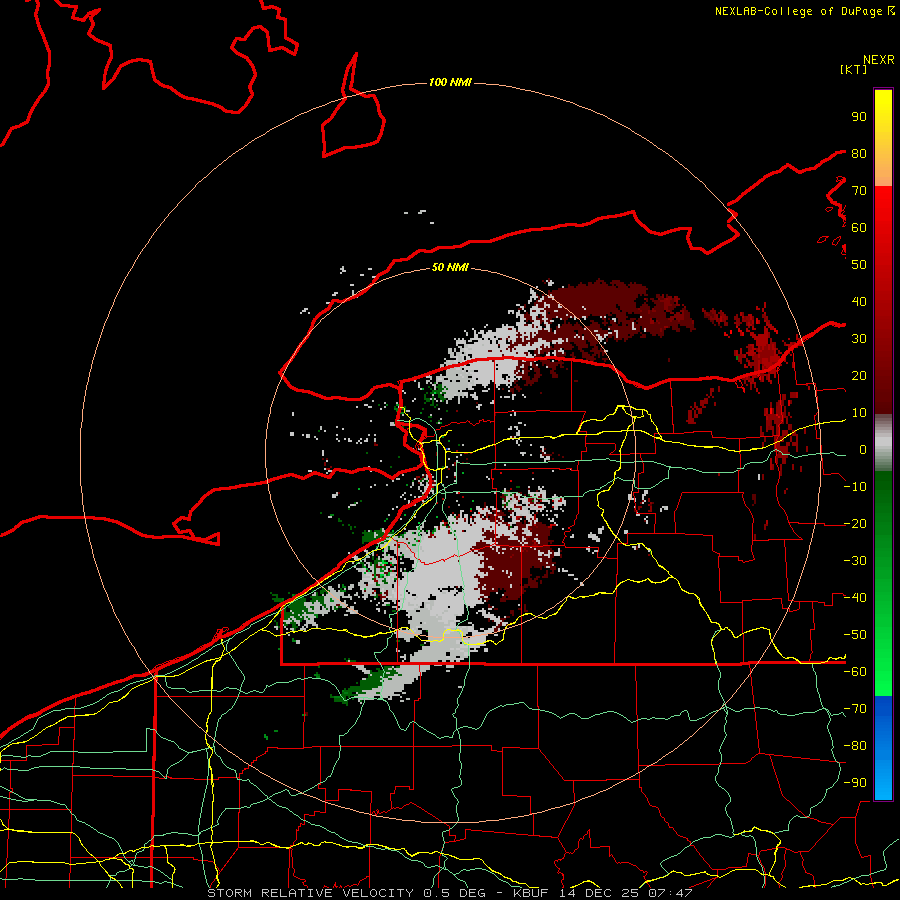This screenshot has width=900, height=900.
Task: Click the Storm Relative Velocity KBUF caption
Action: pyautogui.click(x=450, y=893)
